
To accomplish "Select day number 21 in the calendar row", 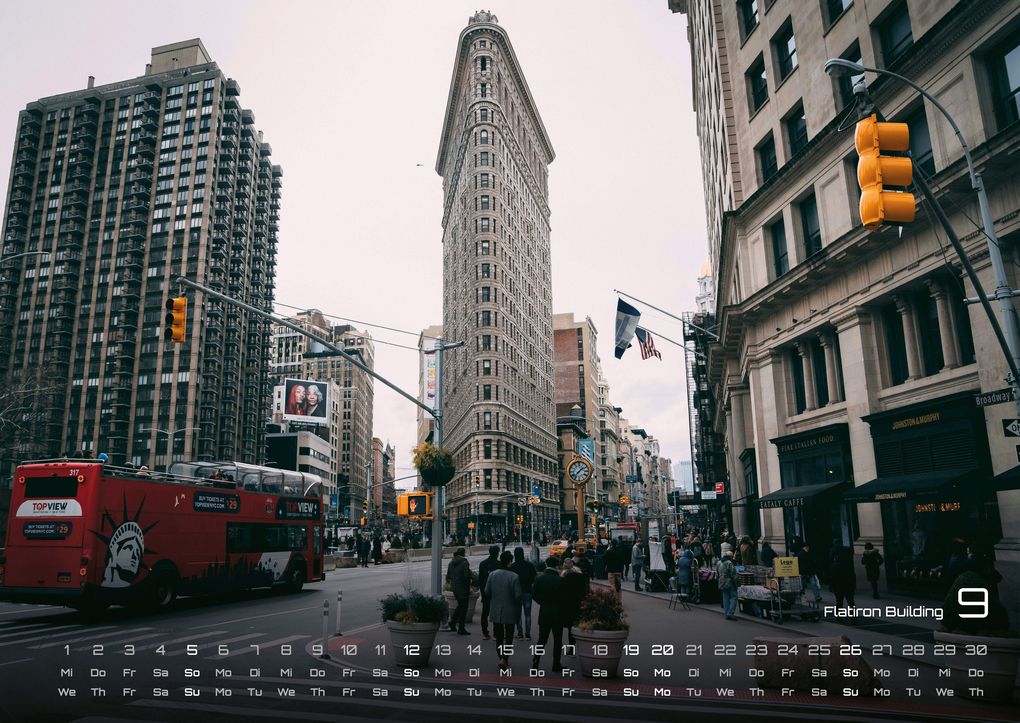I will click(x=693, y=649).
